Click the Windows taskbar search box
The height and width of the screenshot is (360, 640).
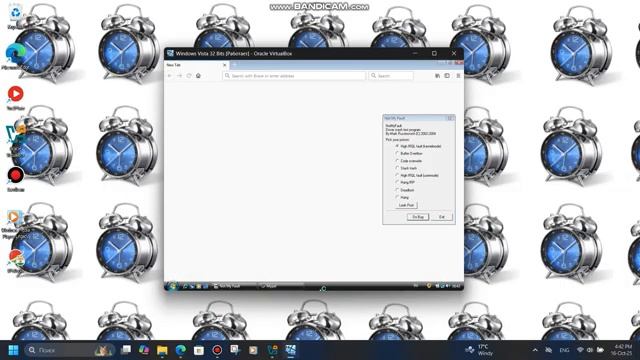(69, 350)
